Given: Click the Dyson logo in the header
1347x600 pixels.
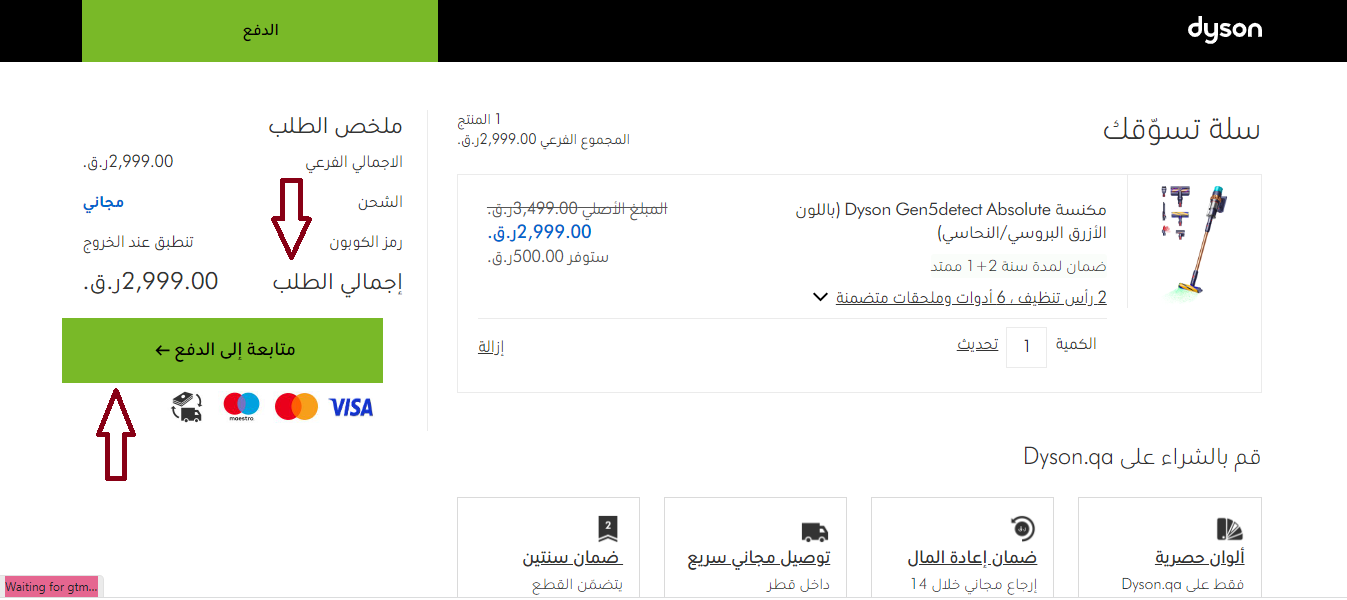Looking at the screenshot, I should click(1225, 29).
